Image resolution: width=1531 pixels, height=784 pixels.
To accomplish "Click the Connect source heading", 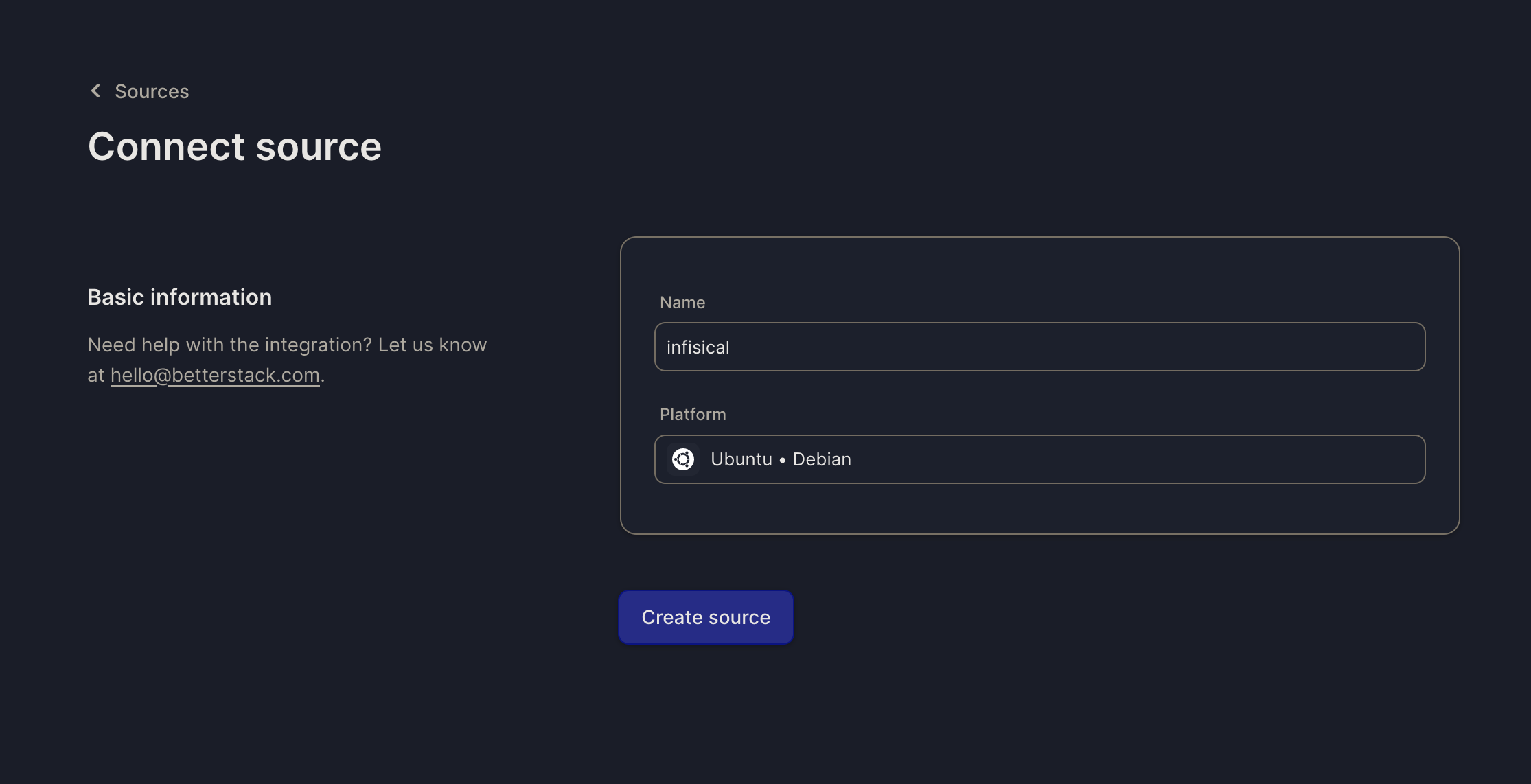I will pos(234,146).
